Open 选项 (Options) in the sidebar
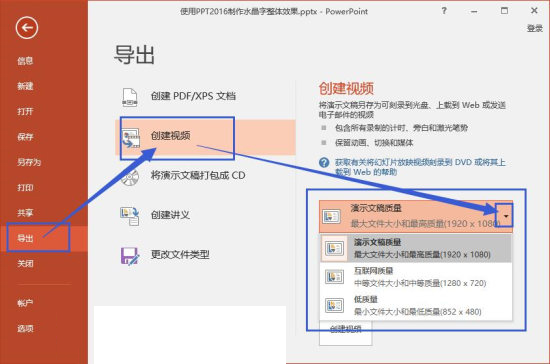550x364 pixels. pos(25,329)
